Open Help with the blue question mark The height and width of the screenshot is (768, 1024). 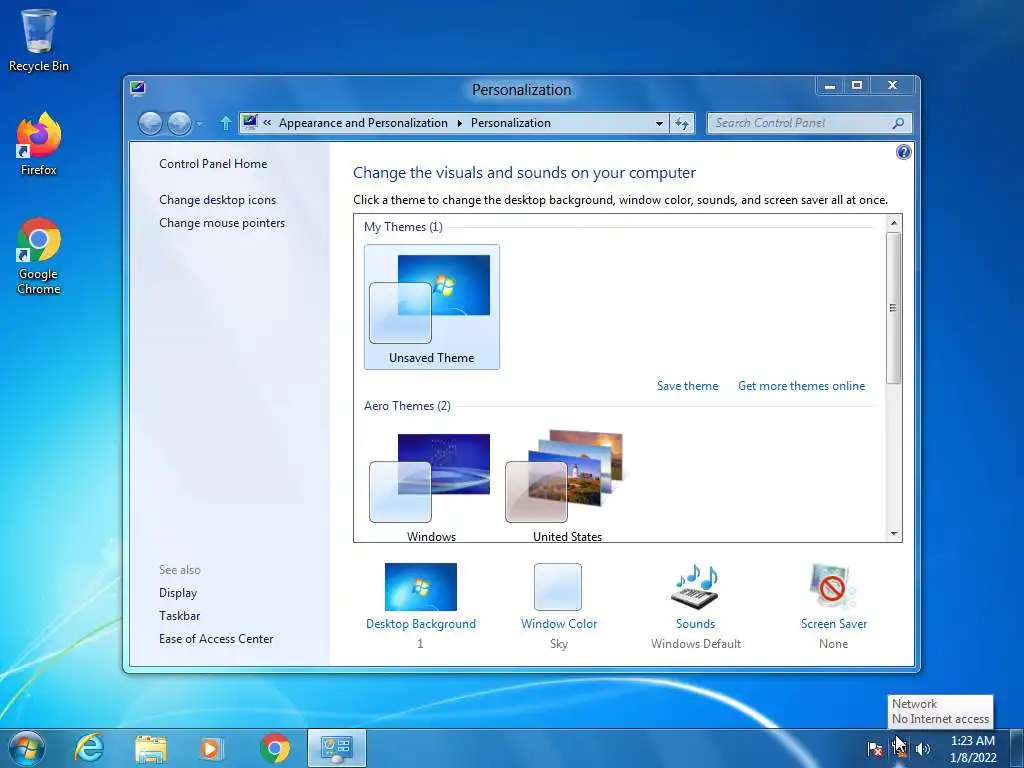point(903,152)
